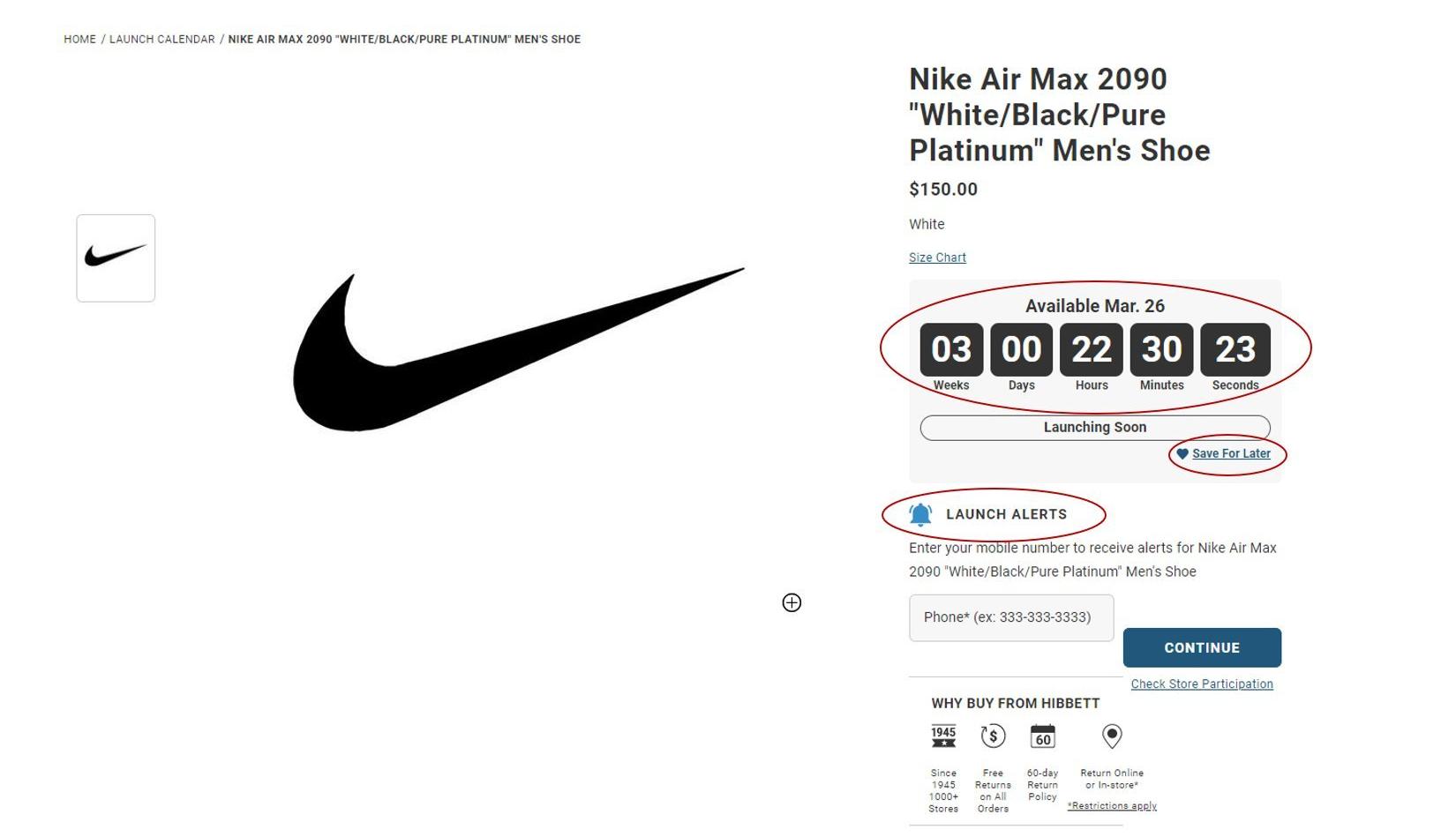
Task: Click the Restrictions apply link
Action: [1112, 806]
